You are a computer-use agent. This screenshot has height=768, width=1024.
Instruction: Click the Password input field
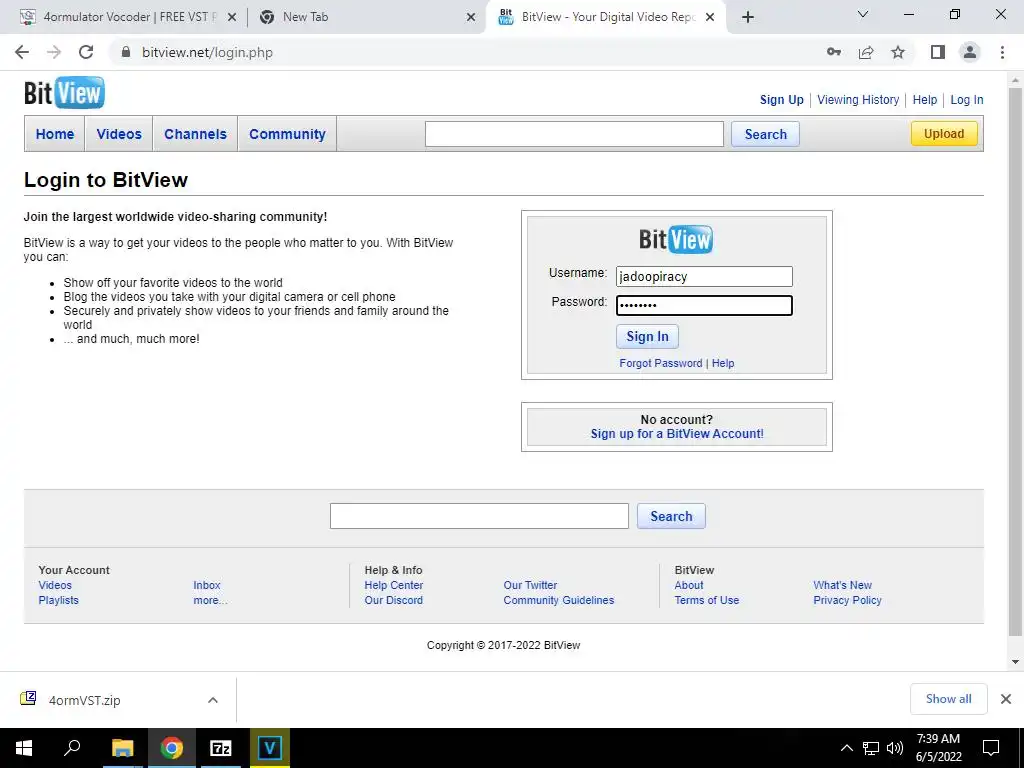[x=704, y=305]
